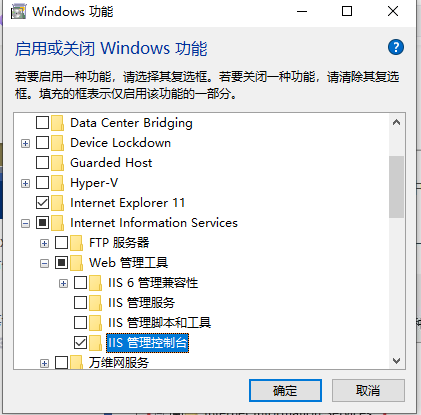The width and height of the screenshot is (421, 415).
Task: Expand the IIS 6 管理兼容性 node
Action: pyautogui.click(x=63, y=283)
